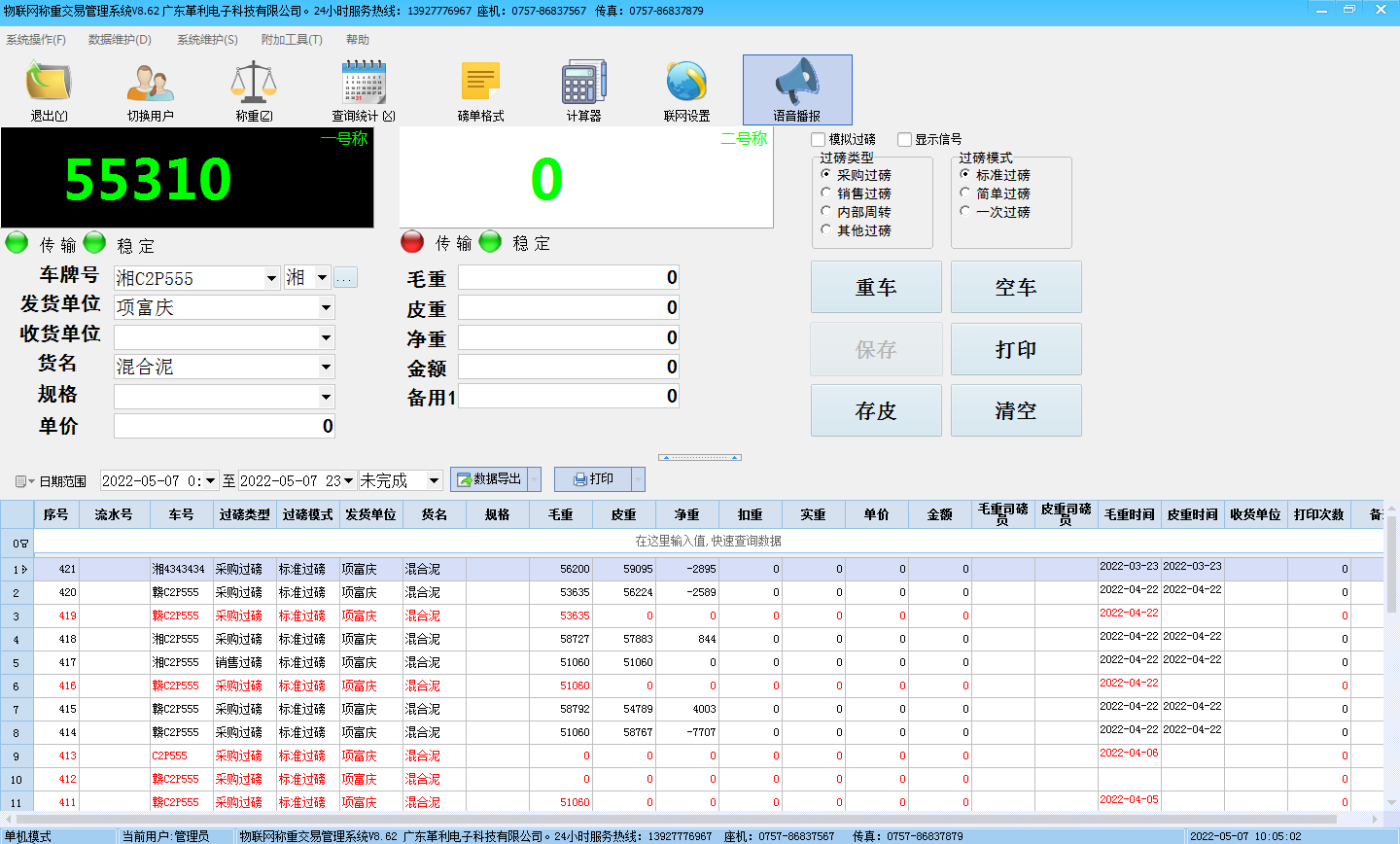The image size is (1400, 844).
Task: Click the horizontal scrollbar below the table
Action: tap(681, 820)
